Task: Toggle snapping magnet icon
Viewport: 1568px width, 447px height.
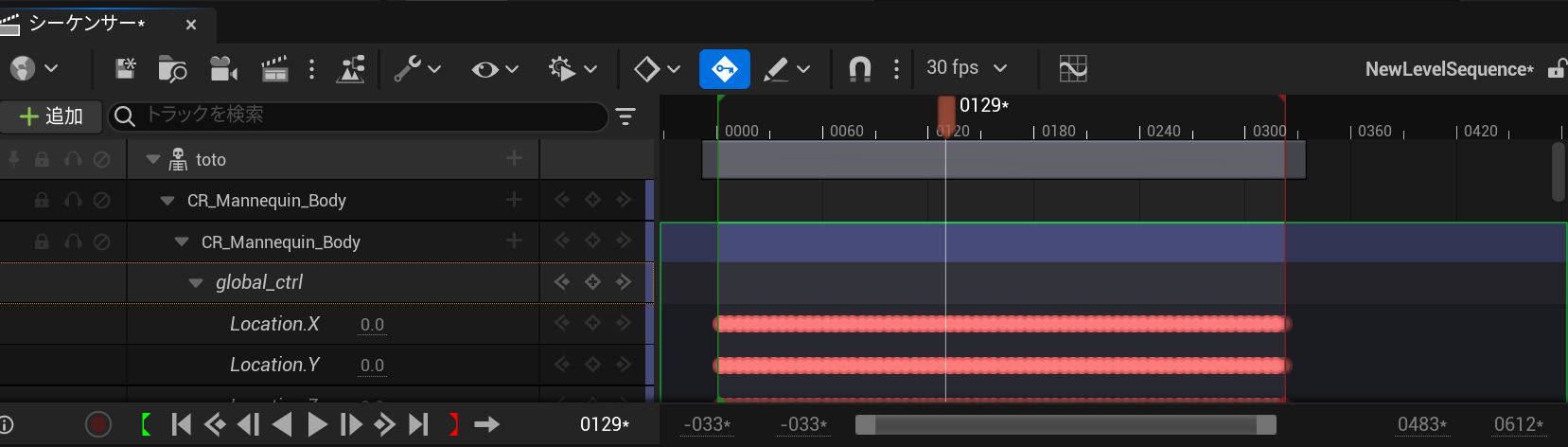Action: pos(859,69)
